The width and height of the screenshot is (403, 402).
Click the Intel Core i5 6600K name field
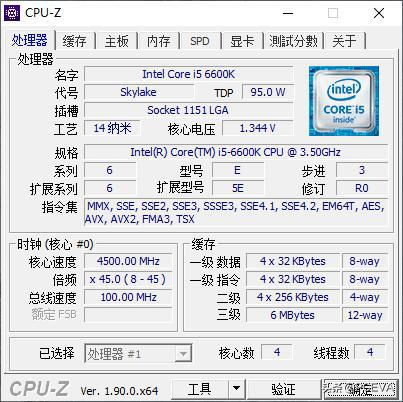tap(189, 74)
